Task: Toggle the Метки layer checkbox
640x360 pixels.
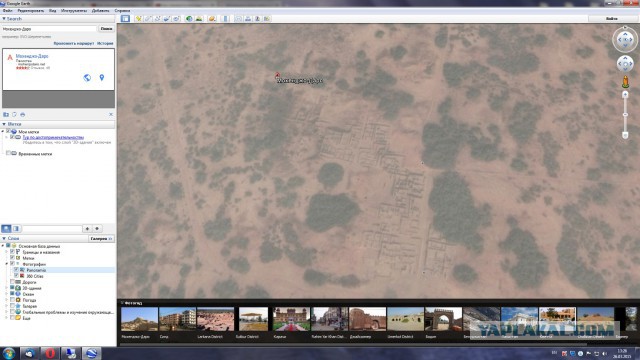Action: click(12, 258)
